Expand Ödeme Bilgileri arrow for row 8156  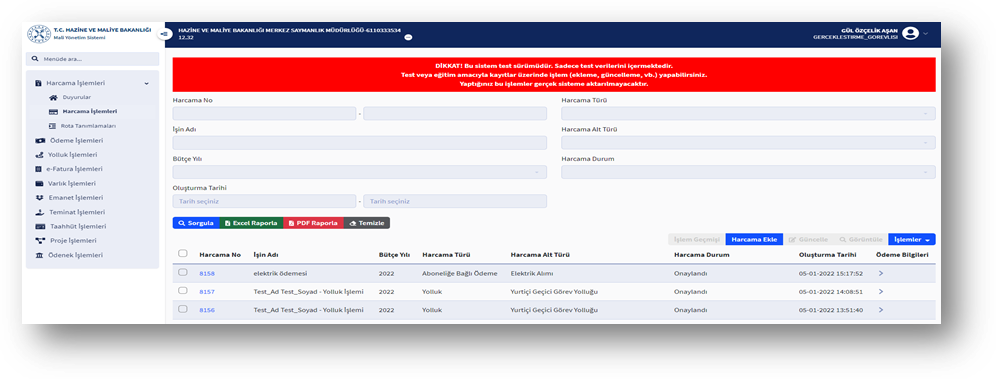[x=881, y=310]
